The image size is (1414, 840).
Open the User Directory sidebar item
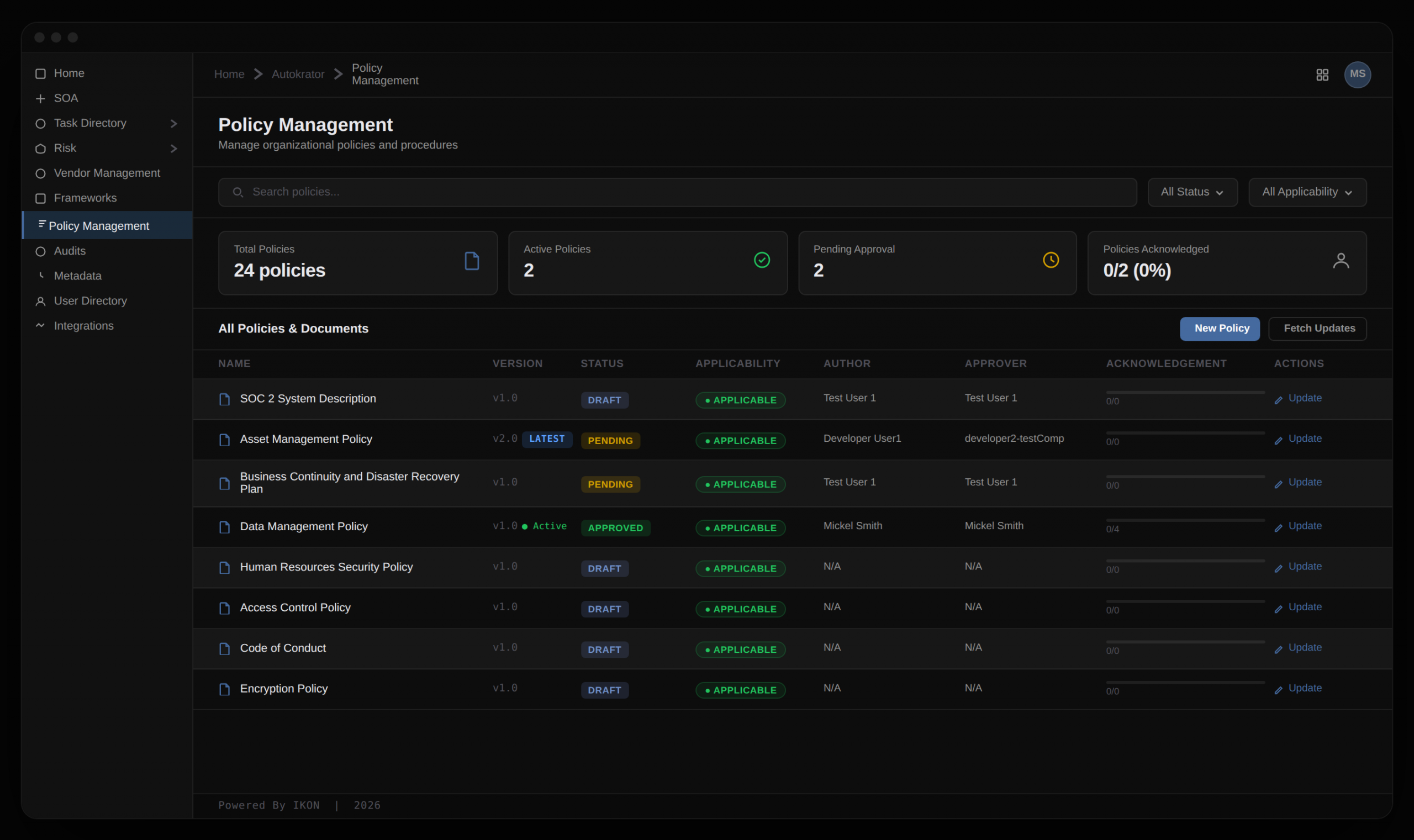tap(90, 301)
